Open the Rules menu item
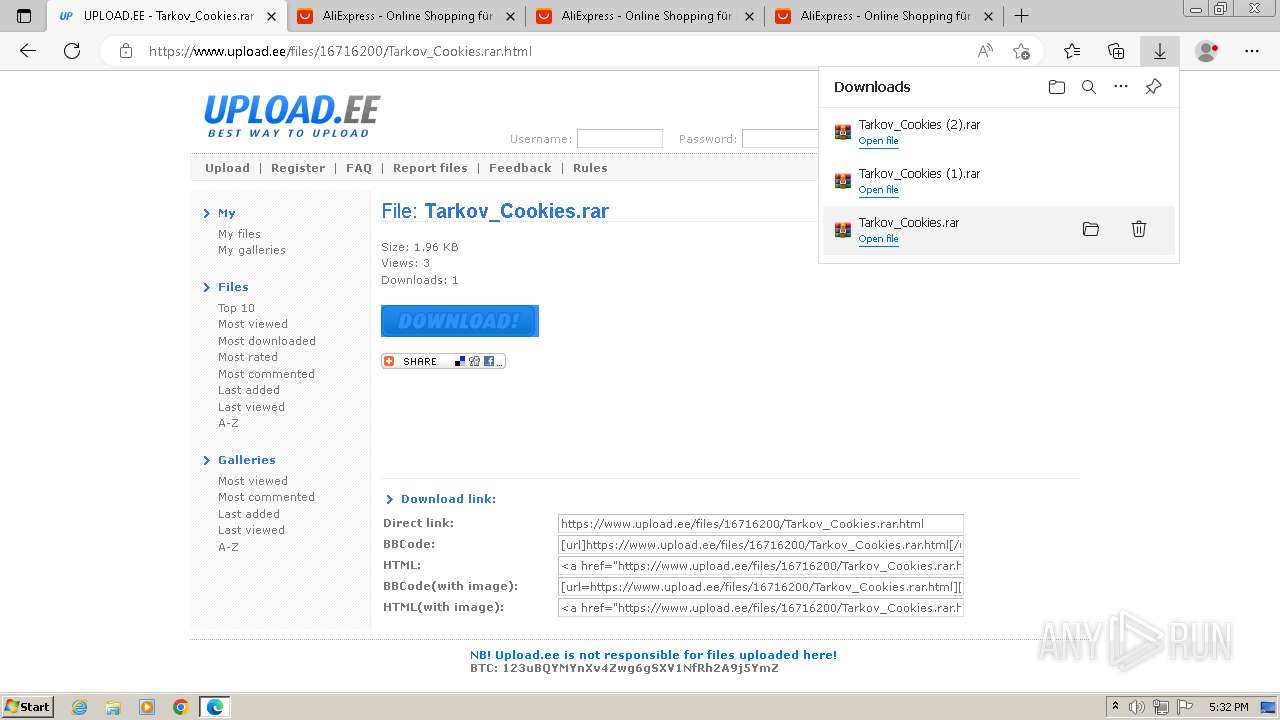1280x720 pixels. (590, 168)
